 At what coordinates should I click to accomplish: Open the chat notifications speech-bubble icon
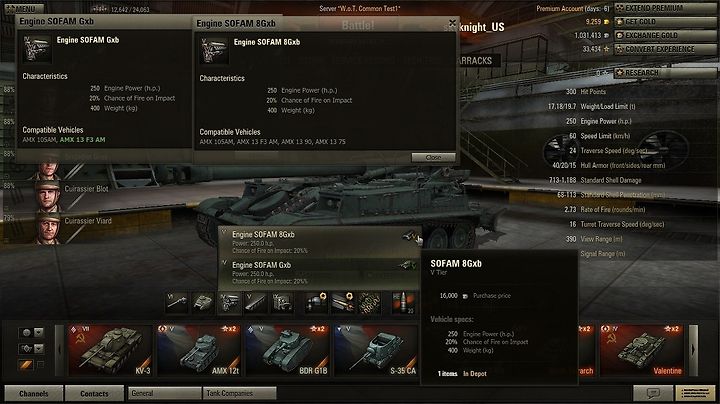(653, 393)
